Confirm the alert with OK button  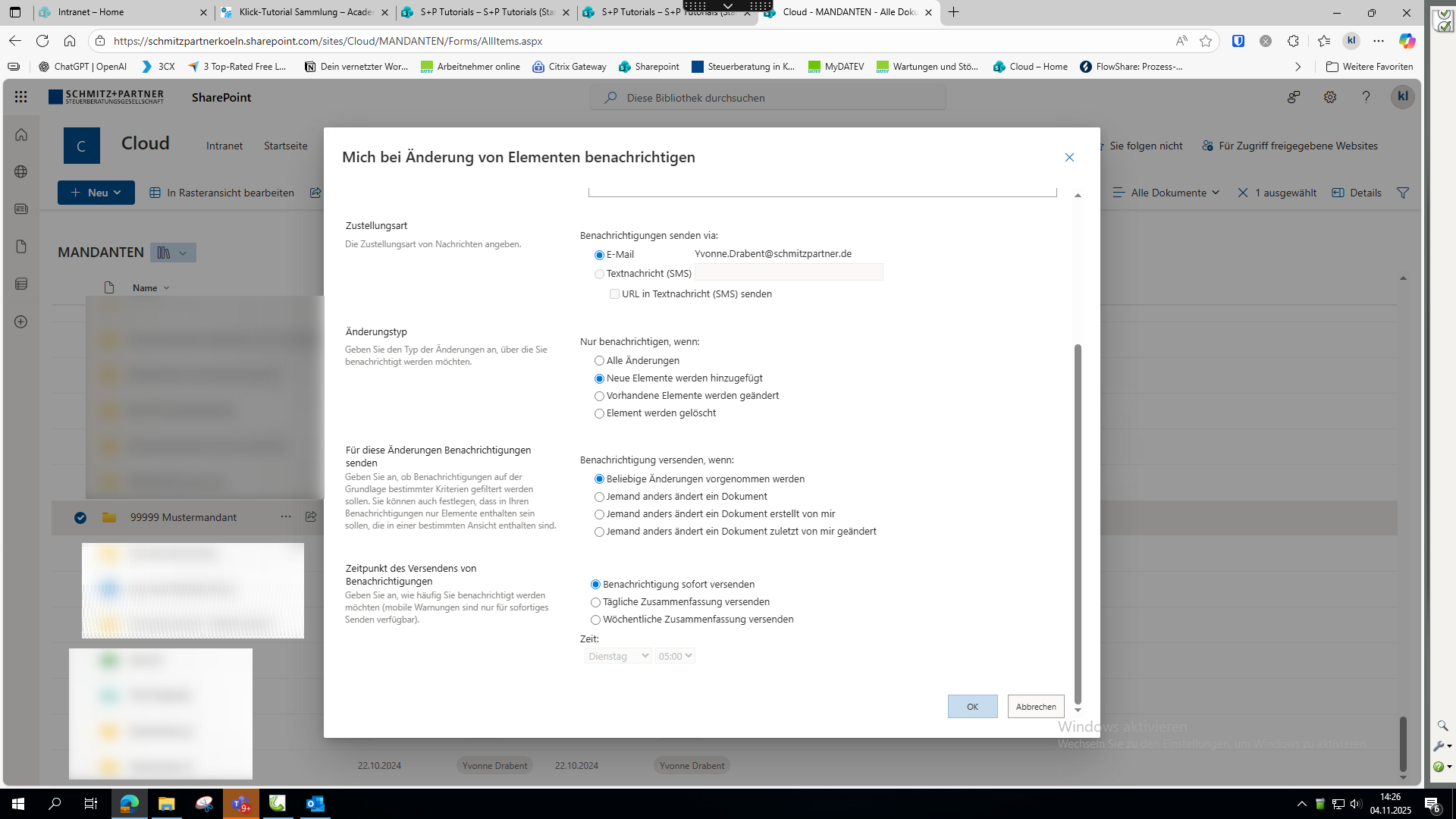[972, 706]
